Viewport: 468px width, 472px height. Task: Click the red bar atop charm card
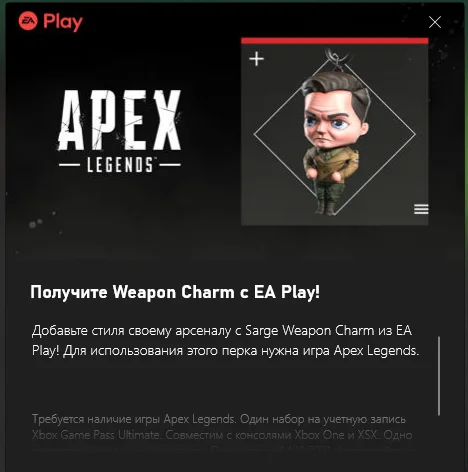point(335,41)
